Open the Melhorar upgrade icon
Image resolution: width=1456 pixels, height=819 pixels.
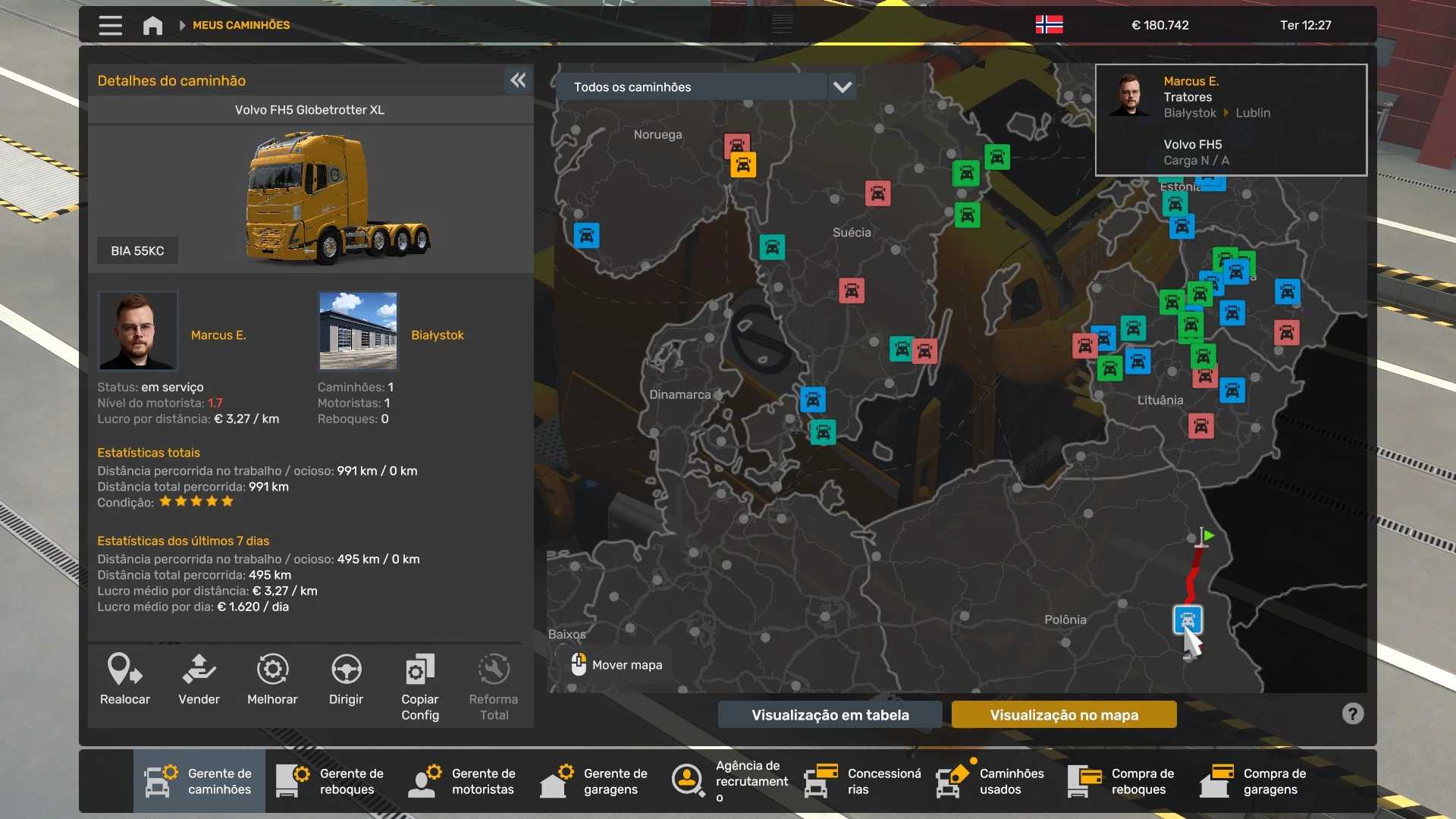[272, 670]
